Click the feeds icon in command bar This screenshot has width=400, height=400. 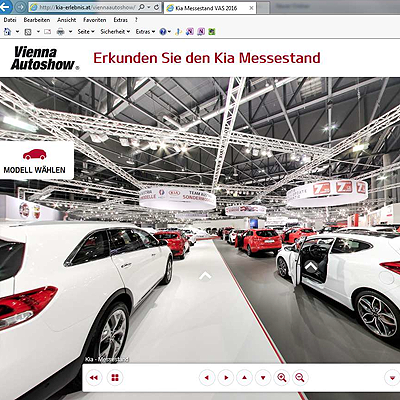pyautogui.click(x=28, y=32)
